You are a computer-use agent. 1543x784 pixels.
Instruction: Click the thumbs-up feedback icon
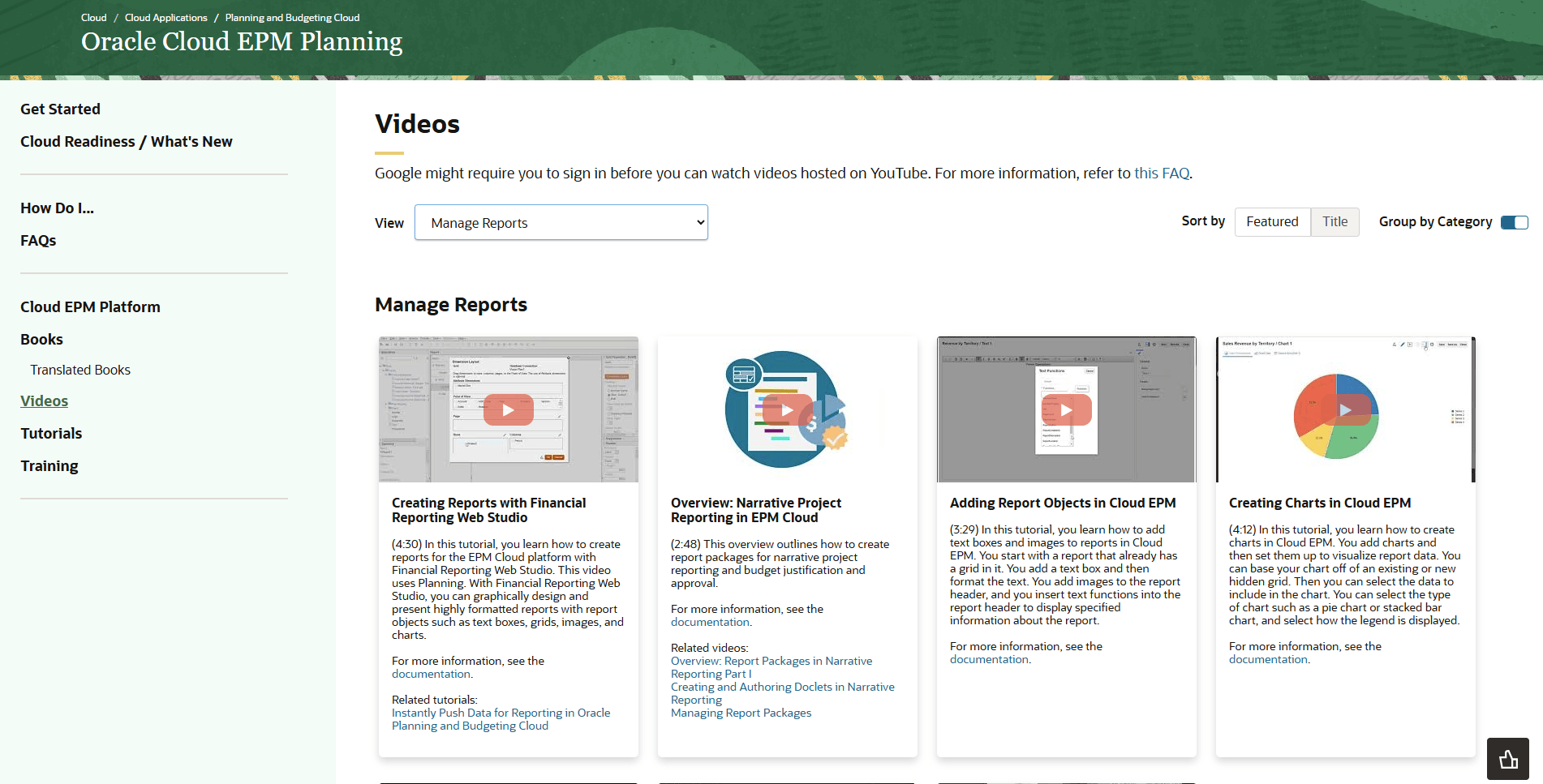pos(1508,759)
